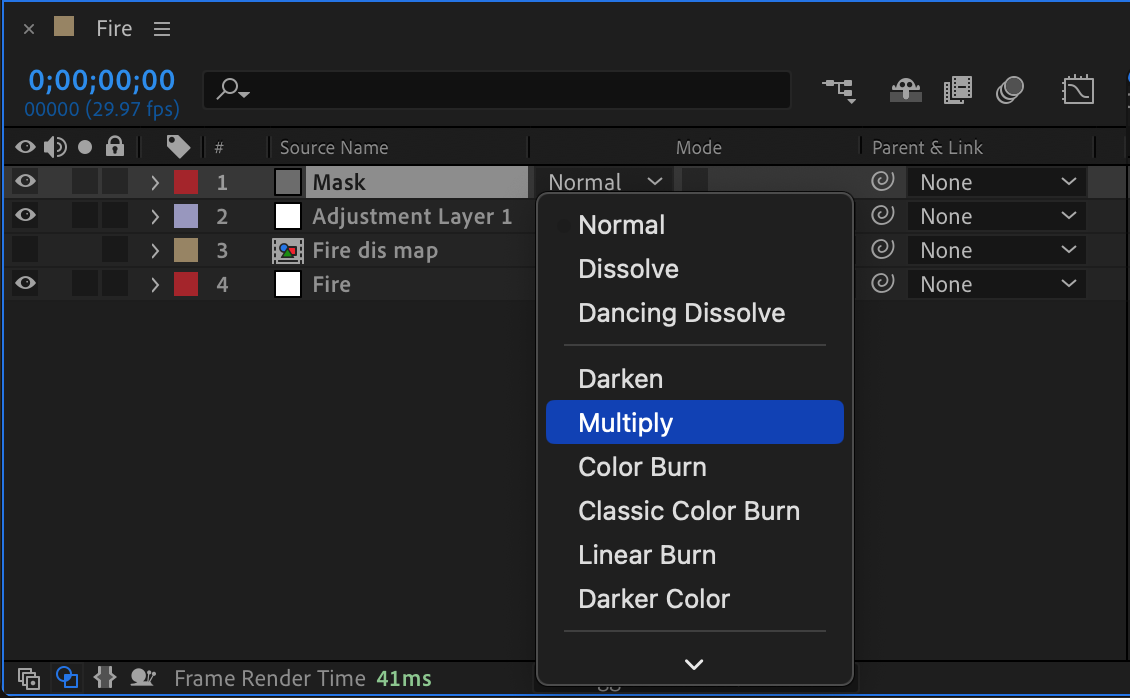Enable frame blending for the composition
Image resolution: width=1130 pixels, height=698 pixels.
[957, 90]
